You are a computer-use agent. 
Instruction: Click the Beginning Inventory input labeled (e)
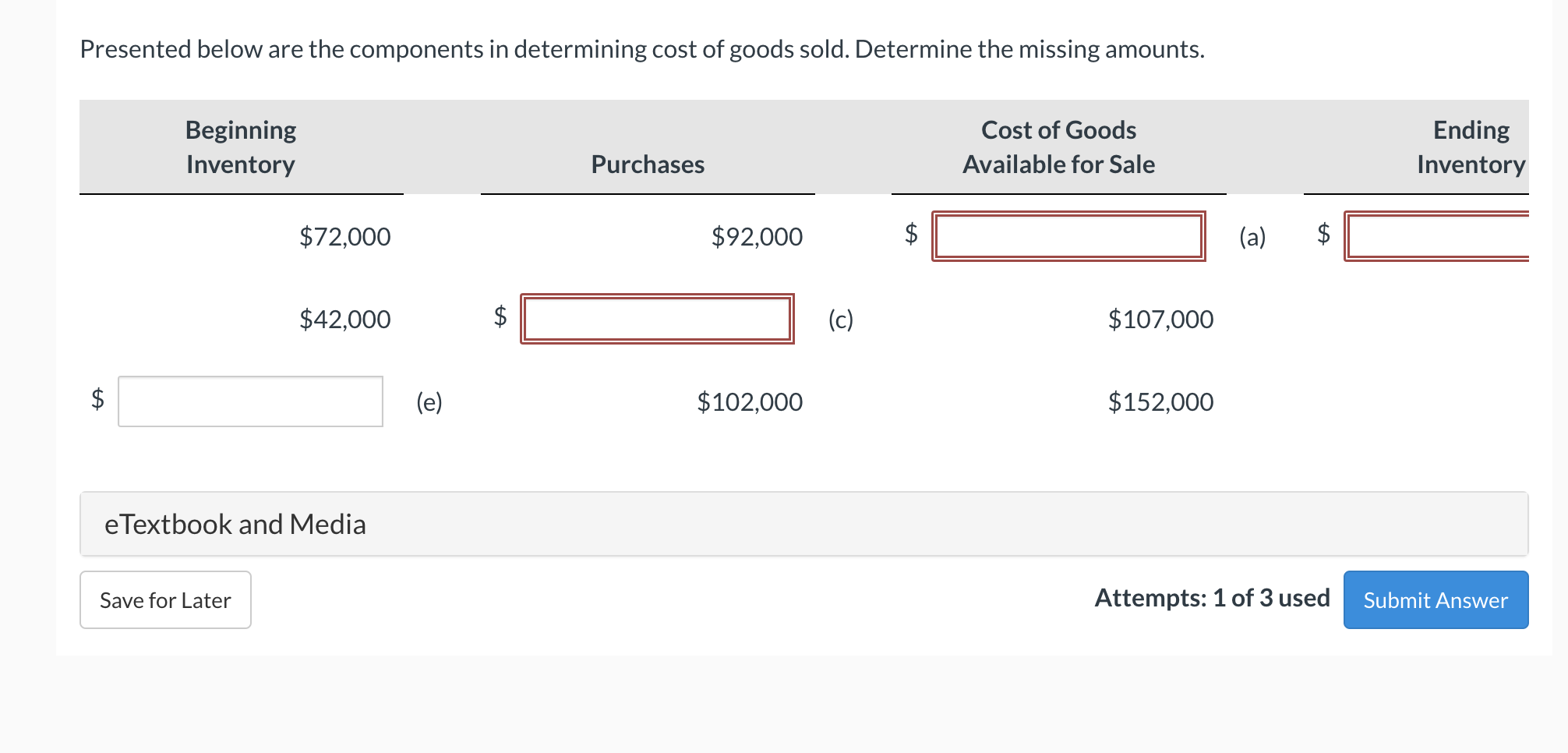click(x=250, y=401)
